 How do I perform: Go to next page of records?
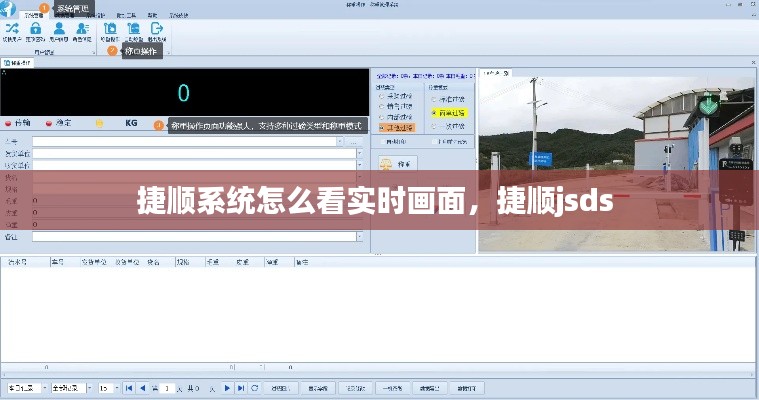[227, 387]
